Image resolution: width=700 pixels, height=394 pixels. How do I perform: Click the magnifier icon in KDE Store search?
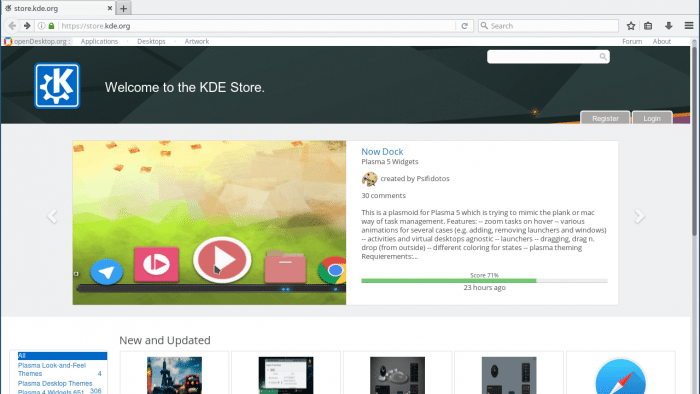pyautogui.click(x=603, y=57)
